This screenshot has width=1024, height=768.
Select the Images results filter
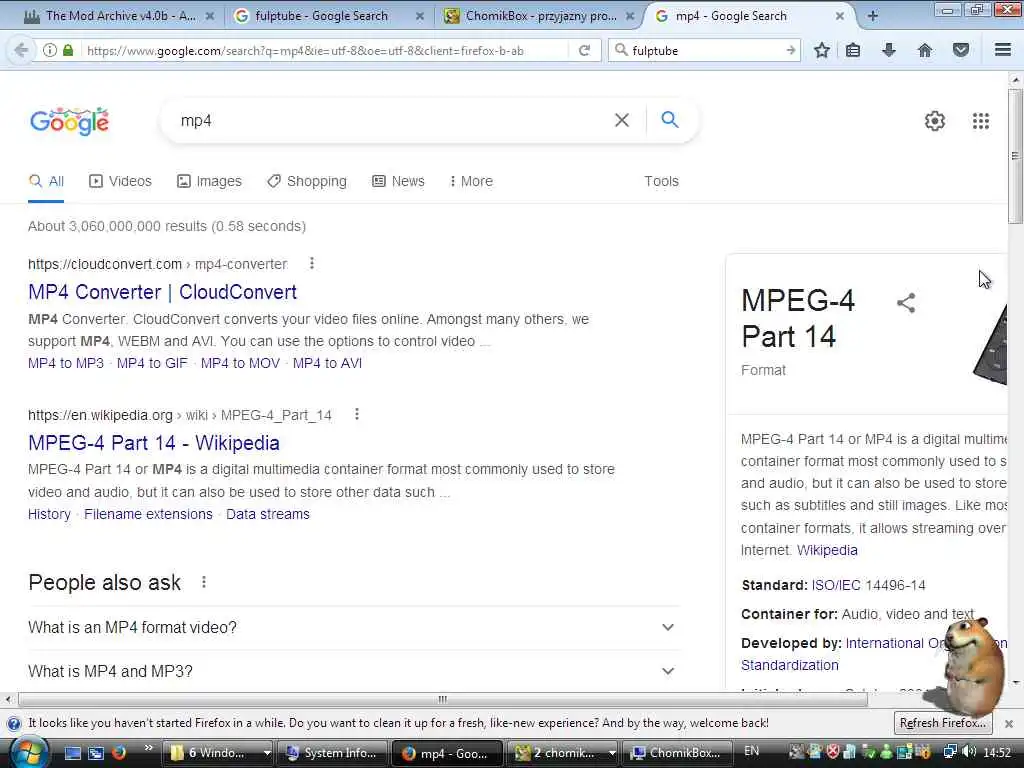pos(209,181)
